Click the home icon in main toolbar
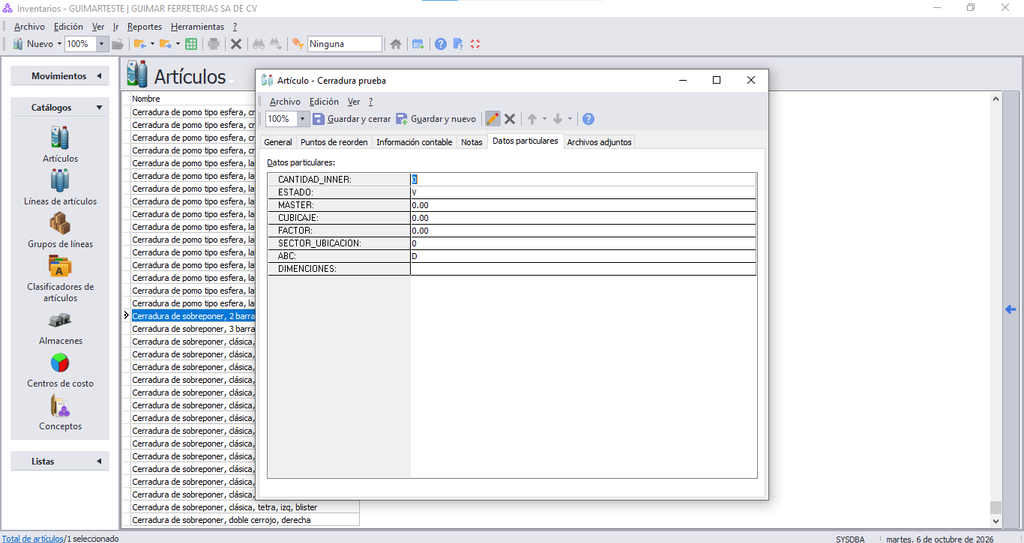 click(x=396, y=44)
